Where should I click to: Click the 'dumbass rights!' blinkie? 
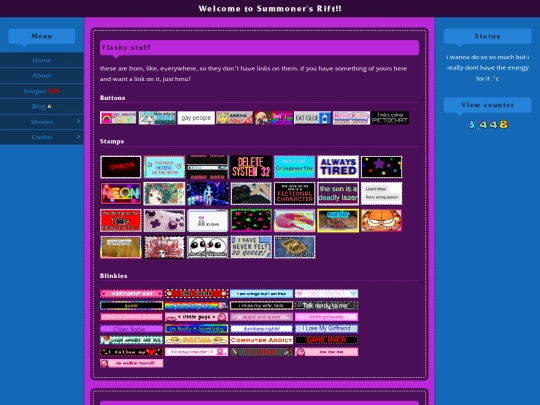pyautogui.click(x=261, y=329)
